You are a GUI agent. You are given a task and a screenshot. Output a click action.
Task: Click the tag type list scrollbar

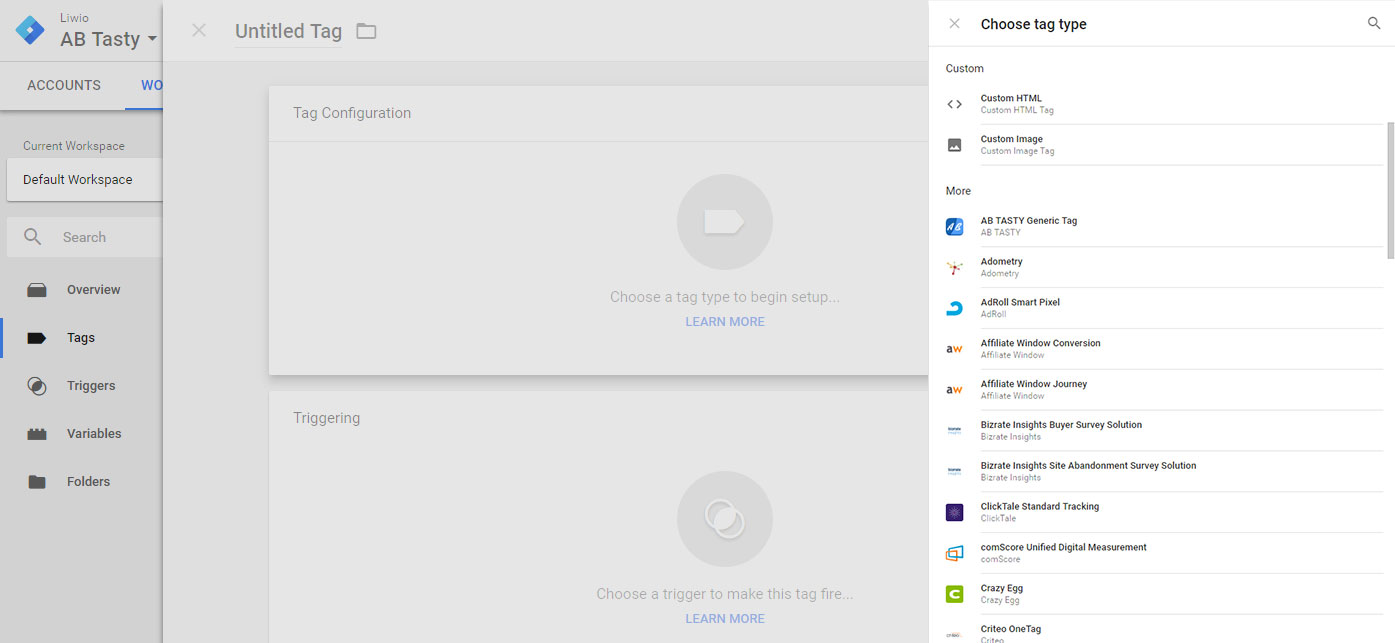click(1390, 190)
